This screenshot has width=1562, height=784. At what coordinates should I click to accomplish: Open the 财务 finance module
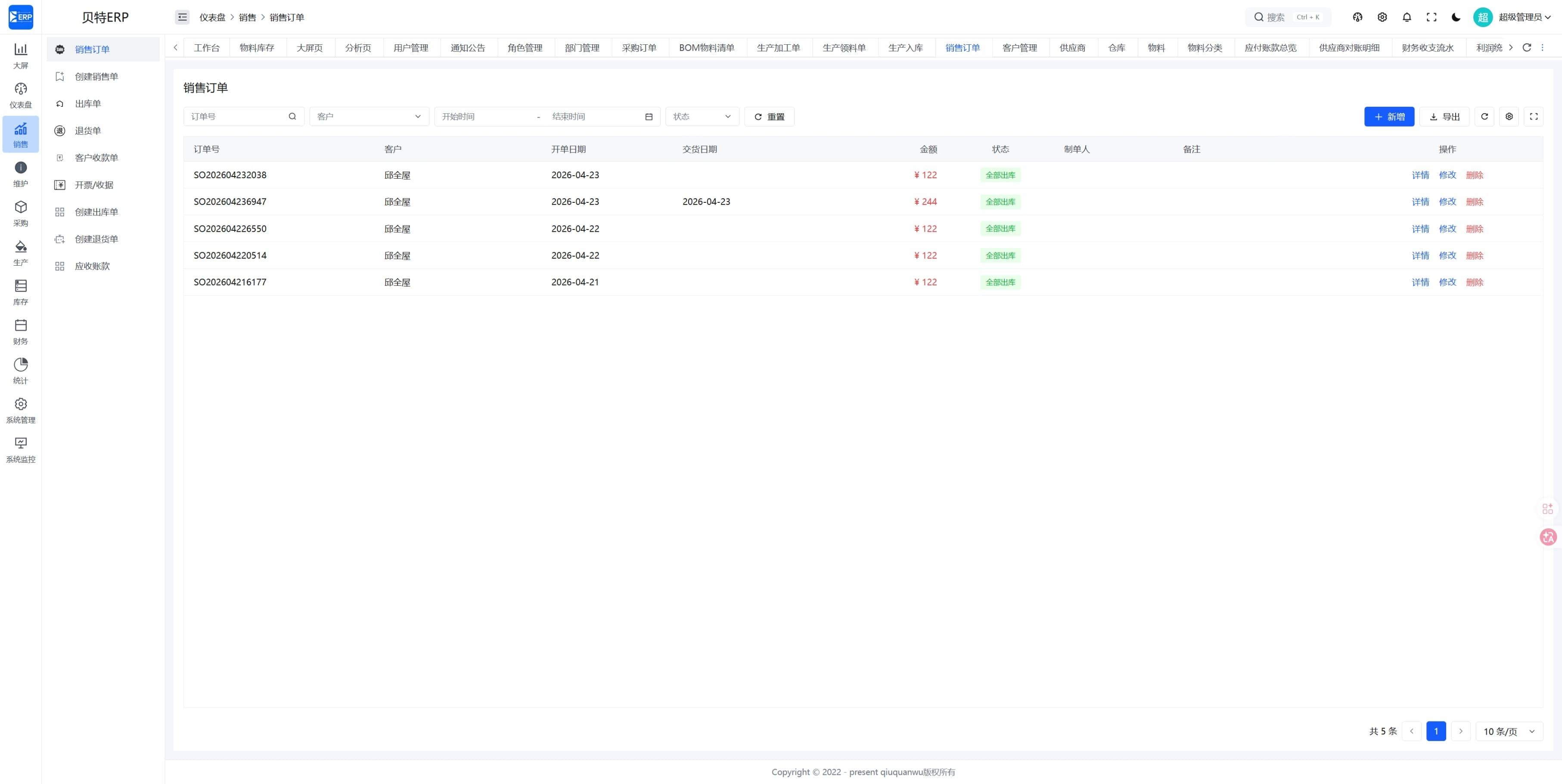pyautogui.click(x=21, y=331)
